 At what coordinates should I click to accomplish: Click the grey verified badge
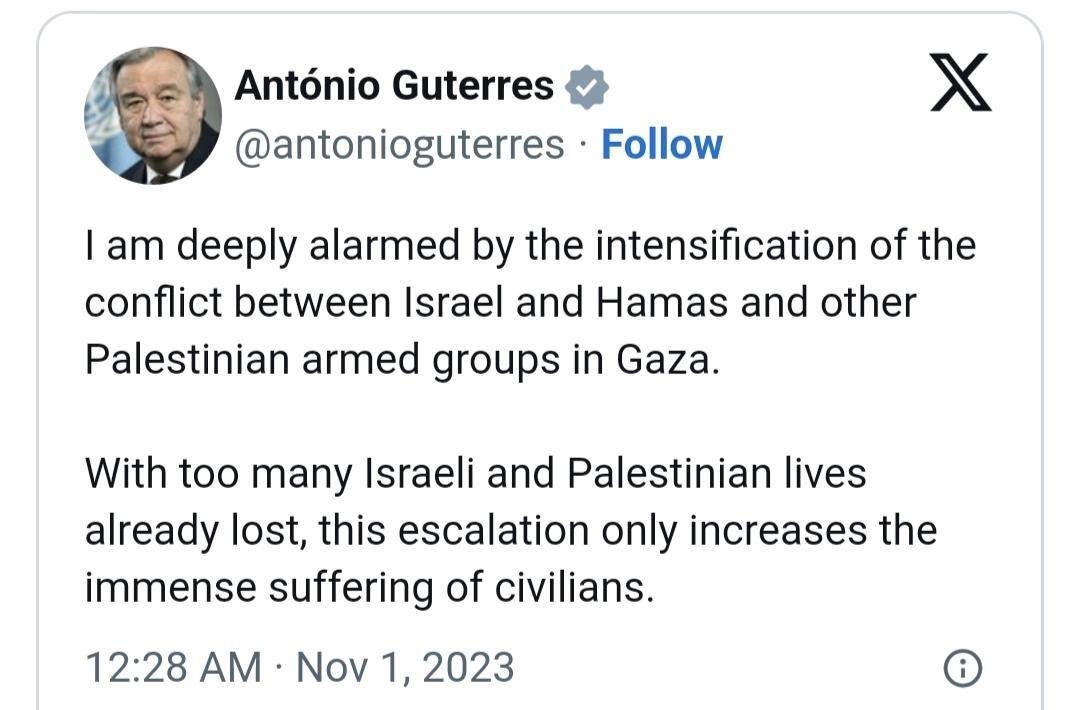tap(586, 87)
